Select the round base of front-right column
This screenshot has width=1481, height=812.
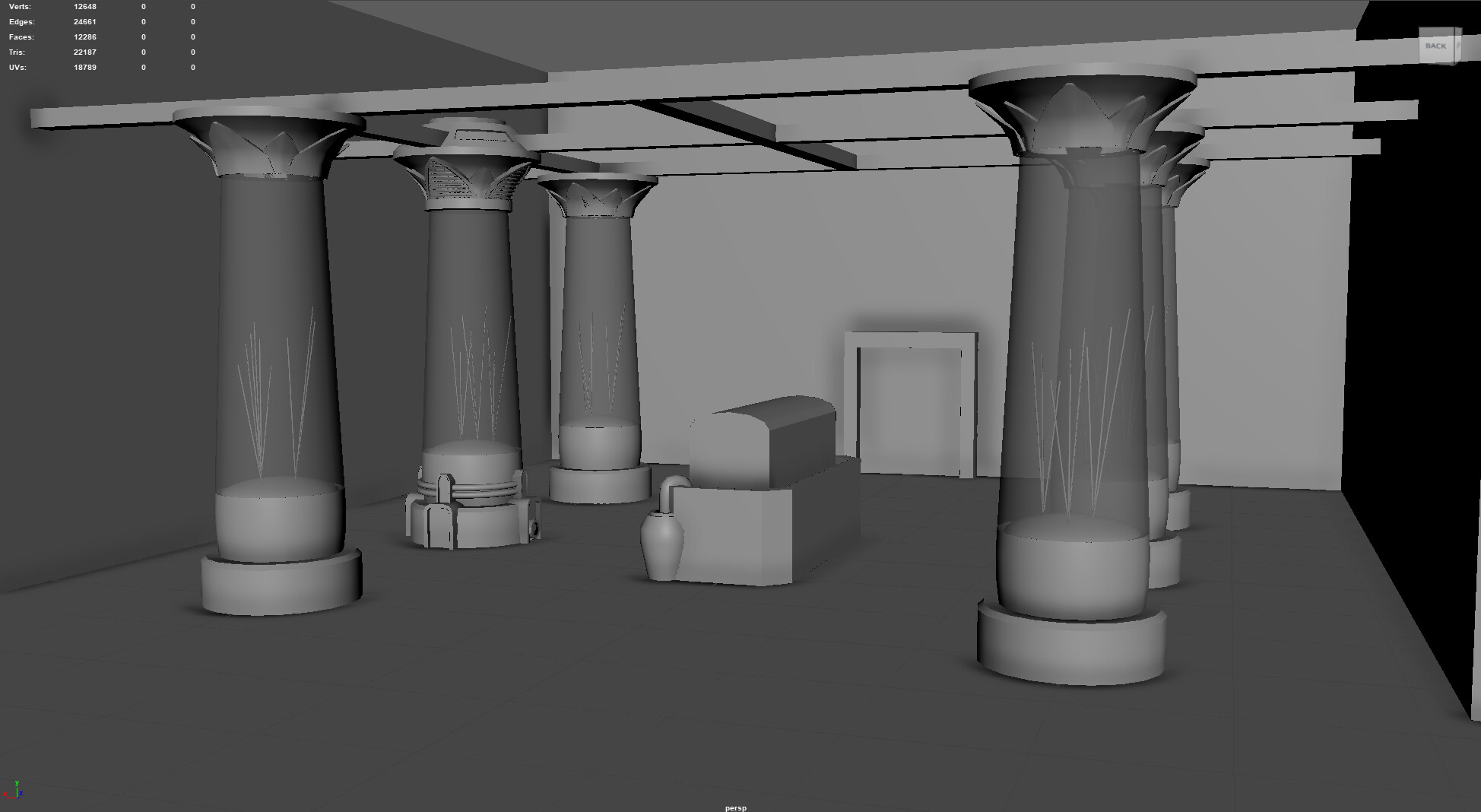click(x=1070, y=646)
